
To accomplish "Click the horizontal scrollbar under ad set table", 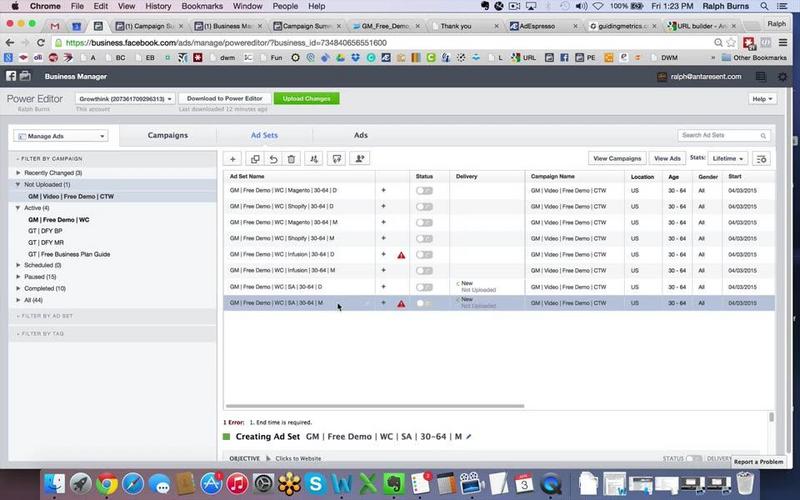I will coord(374,406).
